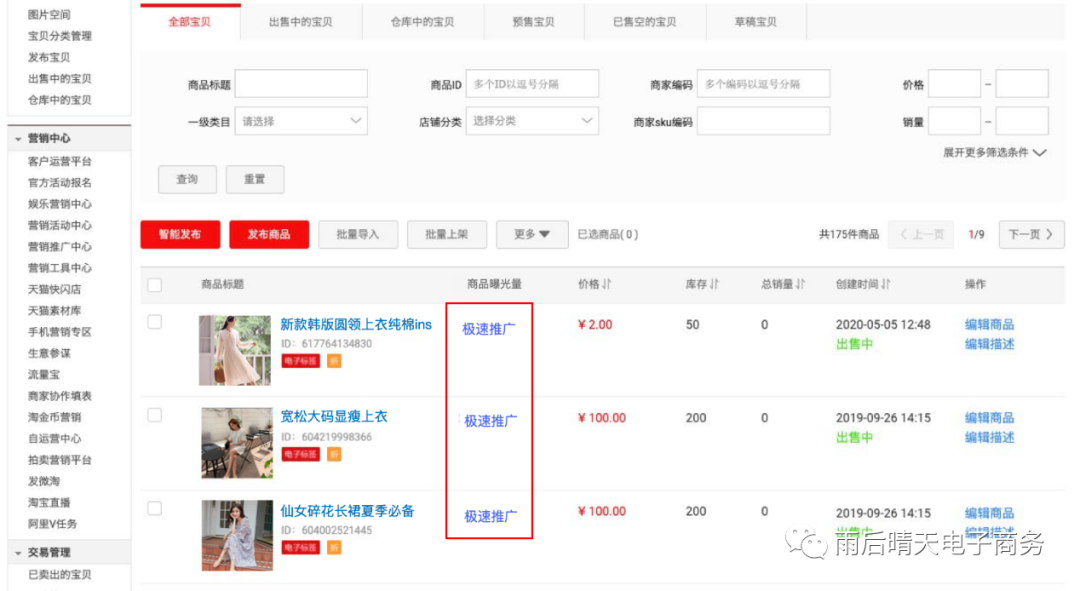The width and height of the screenshot is (1080, 591).
Task: Click 编辑商品 for the ¥2.00 item
Action: pos(990,324)
